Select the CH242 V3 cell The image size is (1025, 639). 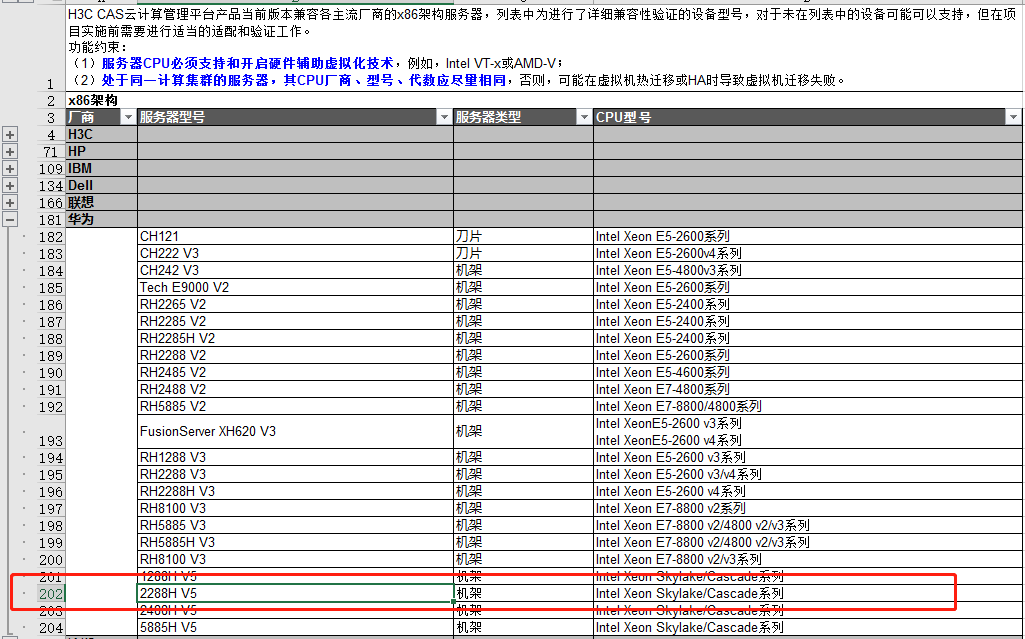295,270
